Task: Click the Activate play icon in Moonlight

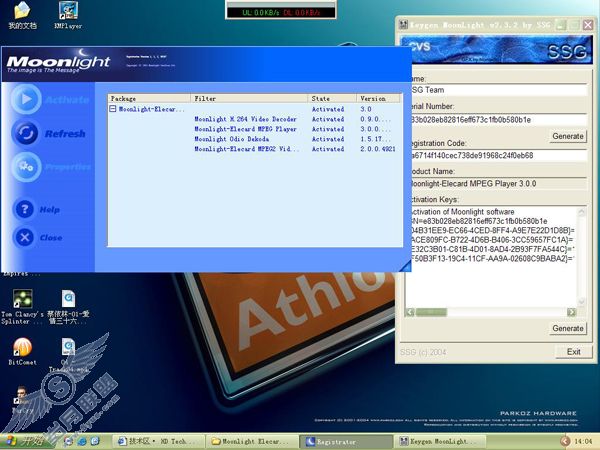Action: pyautogui.click(x=26, y=99)
